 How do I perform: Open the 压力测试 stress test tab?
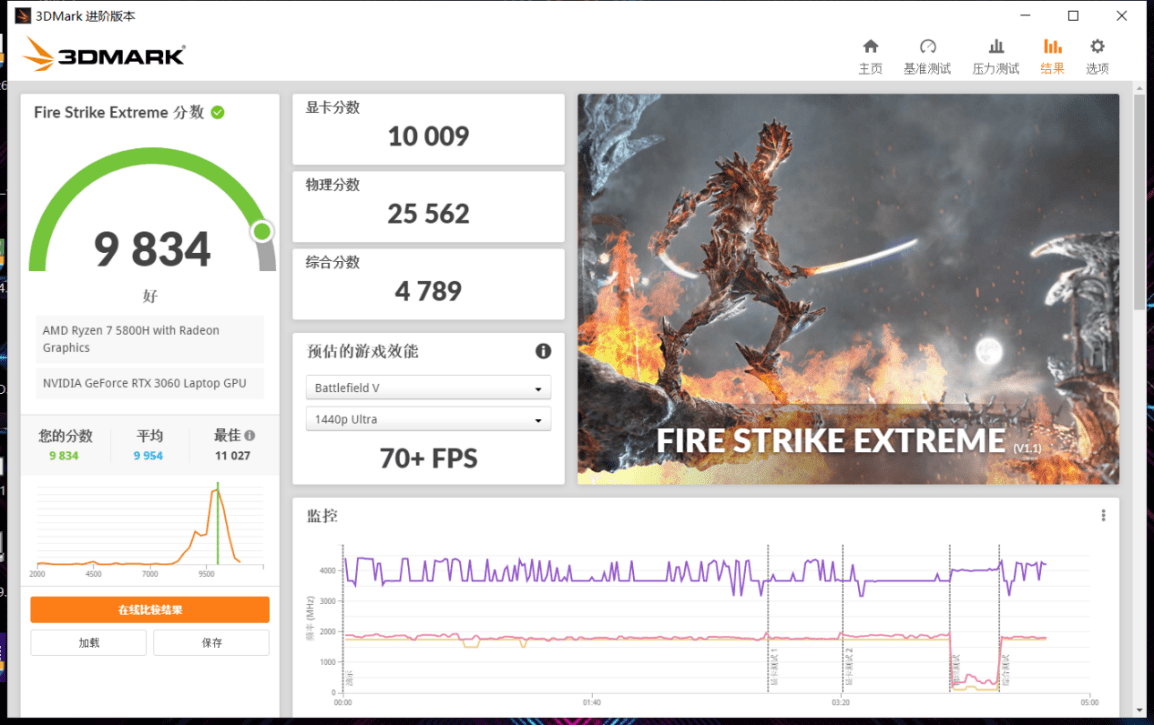996,57
